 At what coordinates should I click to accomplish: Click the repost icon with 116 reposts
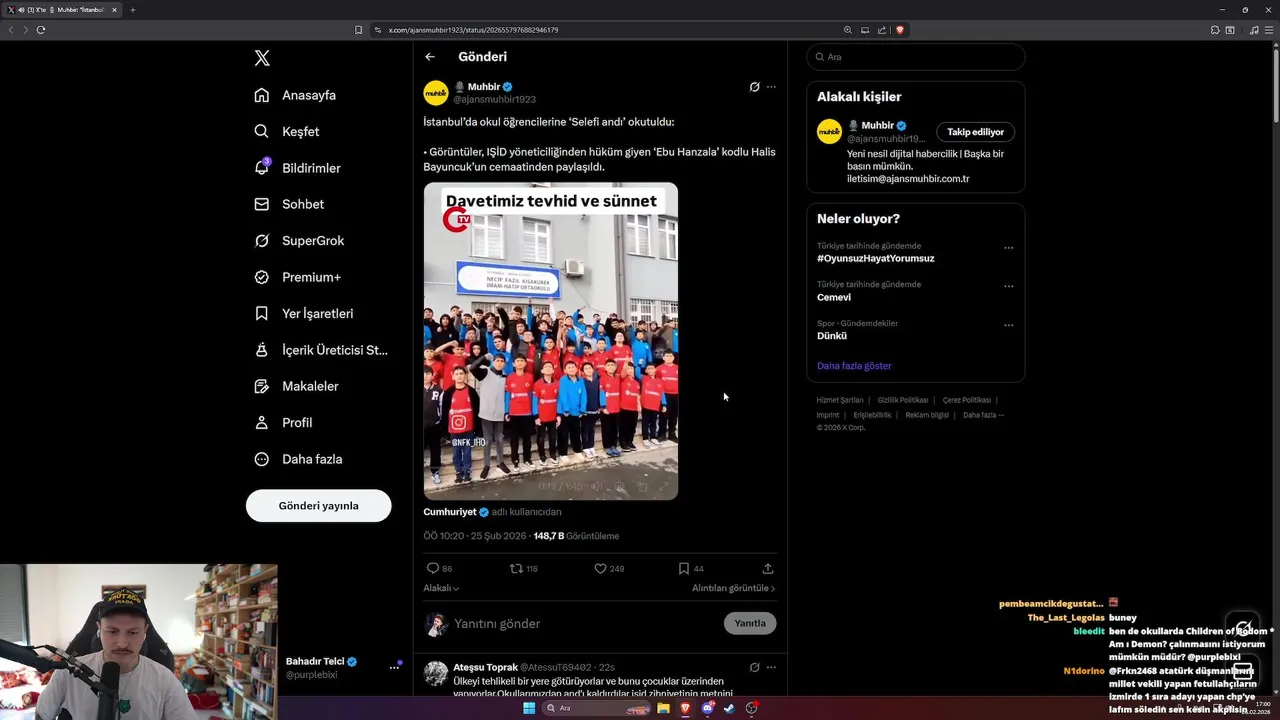coord(516,568)
